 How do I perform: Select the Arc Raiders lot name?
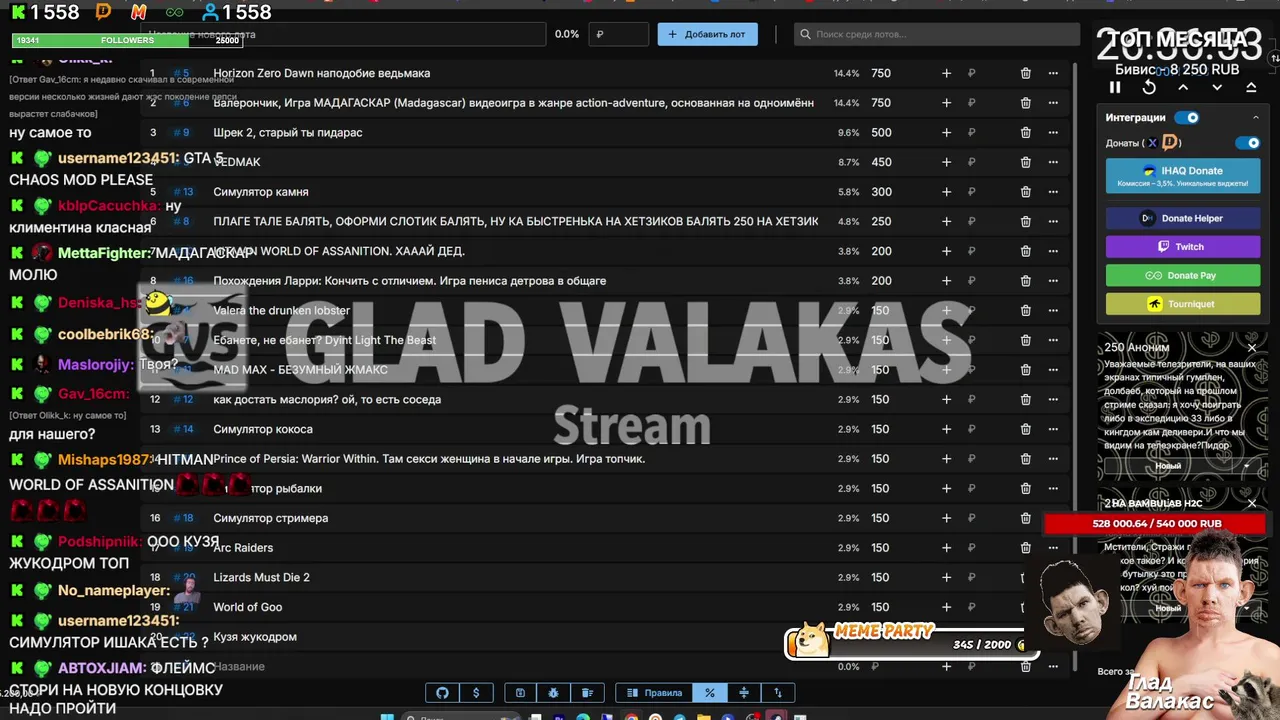(243, 548)
